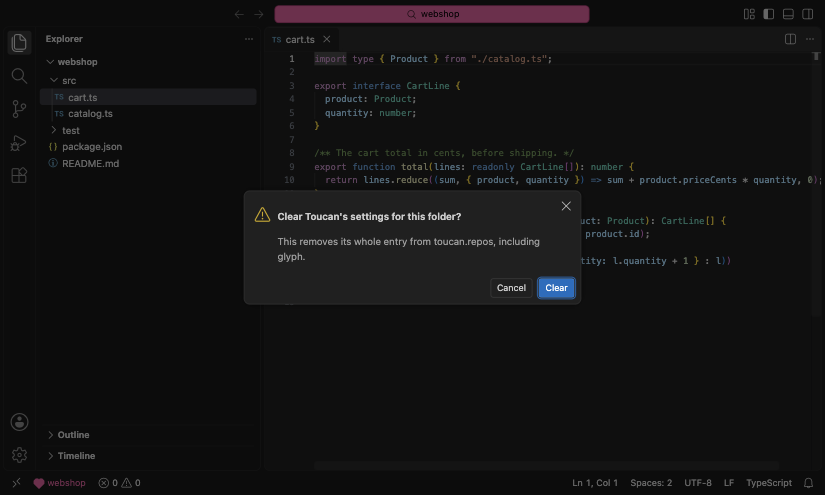
Task: Click the Explorer panel title
Action: [64, 39]
